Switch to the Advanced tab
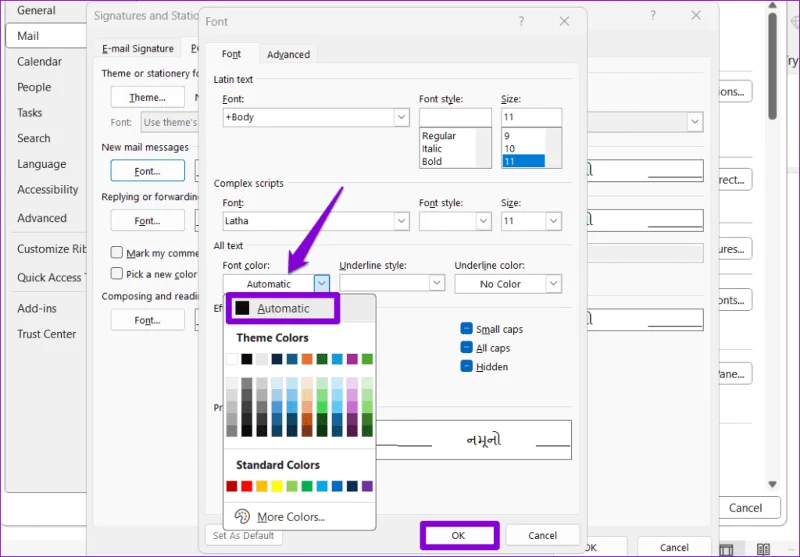 click(288, 54)
